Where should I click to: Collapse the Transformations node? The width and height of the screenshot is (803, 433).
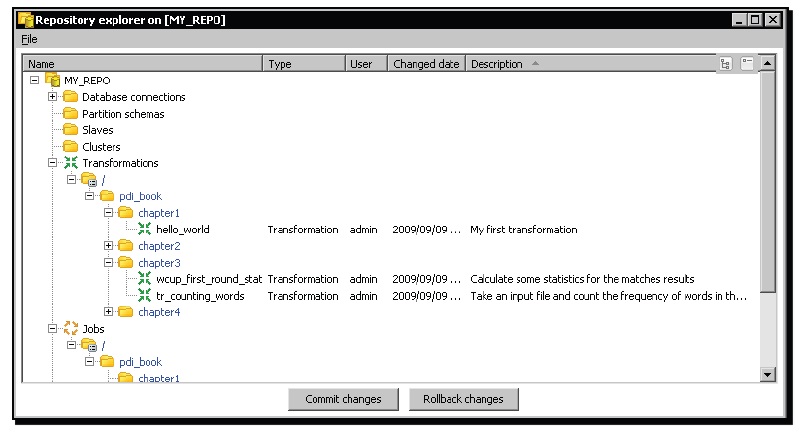[52, 162]
